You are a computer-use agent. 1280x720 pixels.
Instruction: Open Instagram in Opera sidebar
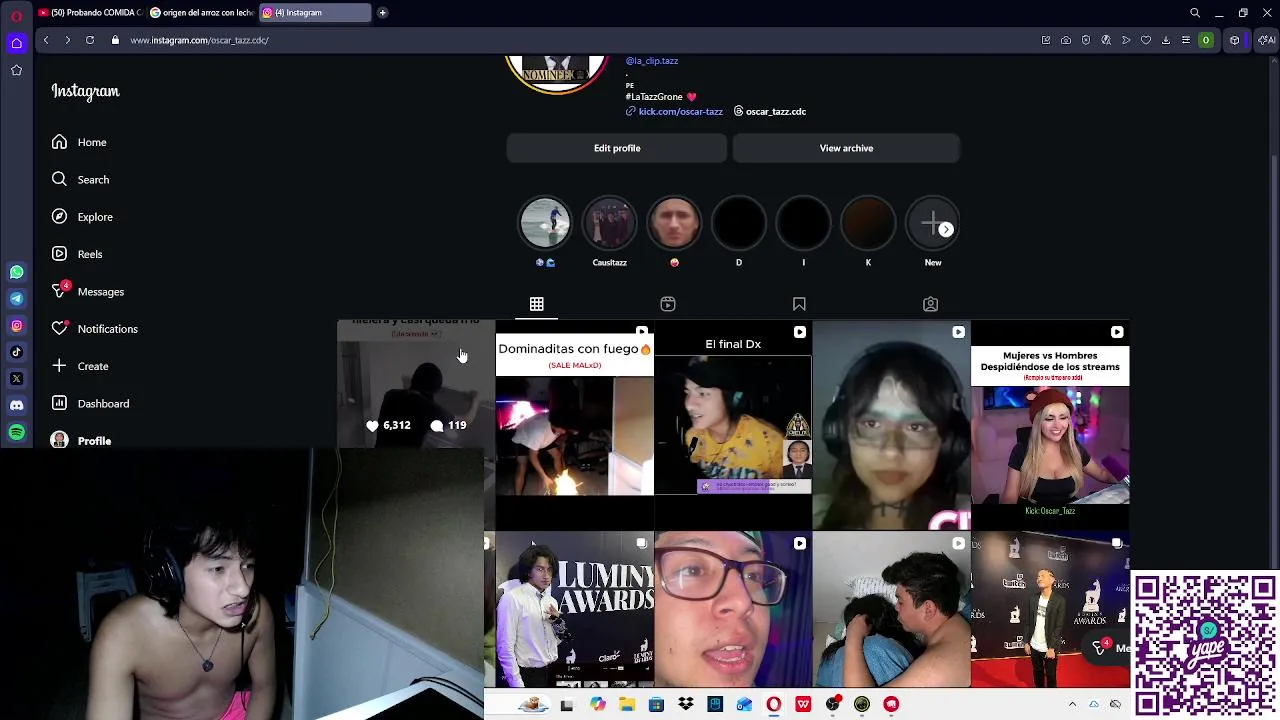16,325
